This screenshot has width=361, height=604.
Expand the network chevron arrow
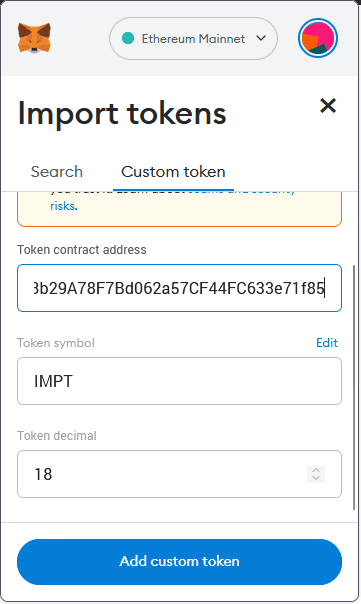[x=261, y=38]
